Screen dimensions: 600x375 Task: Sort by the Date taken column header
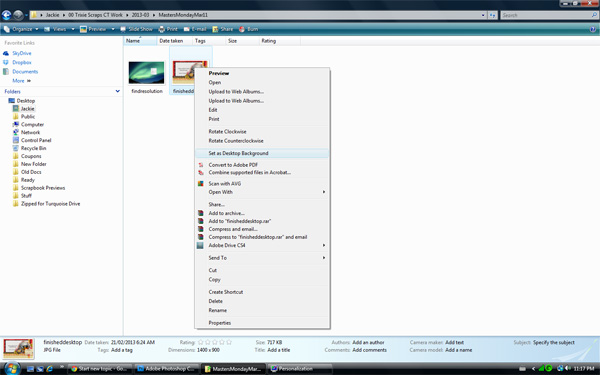pyautogui.click(x=174, y=41)
